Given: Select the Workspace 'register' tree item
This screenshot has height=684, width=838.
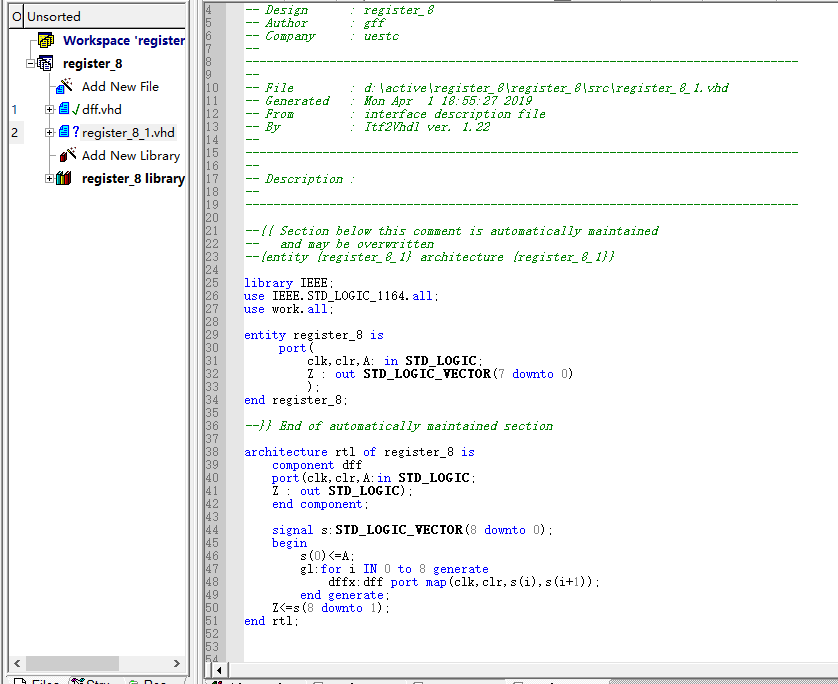Looking at the screenshot, I should (124, 41).
